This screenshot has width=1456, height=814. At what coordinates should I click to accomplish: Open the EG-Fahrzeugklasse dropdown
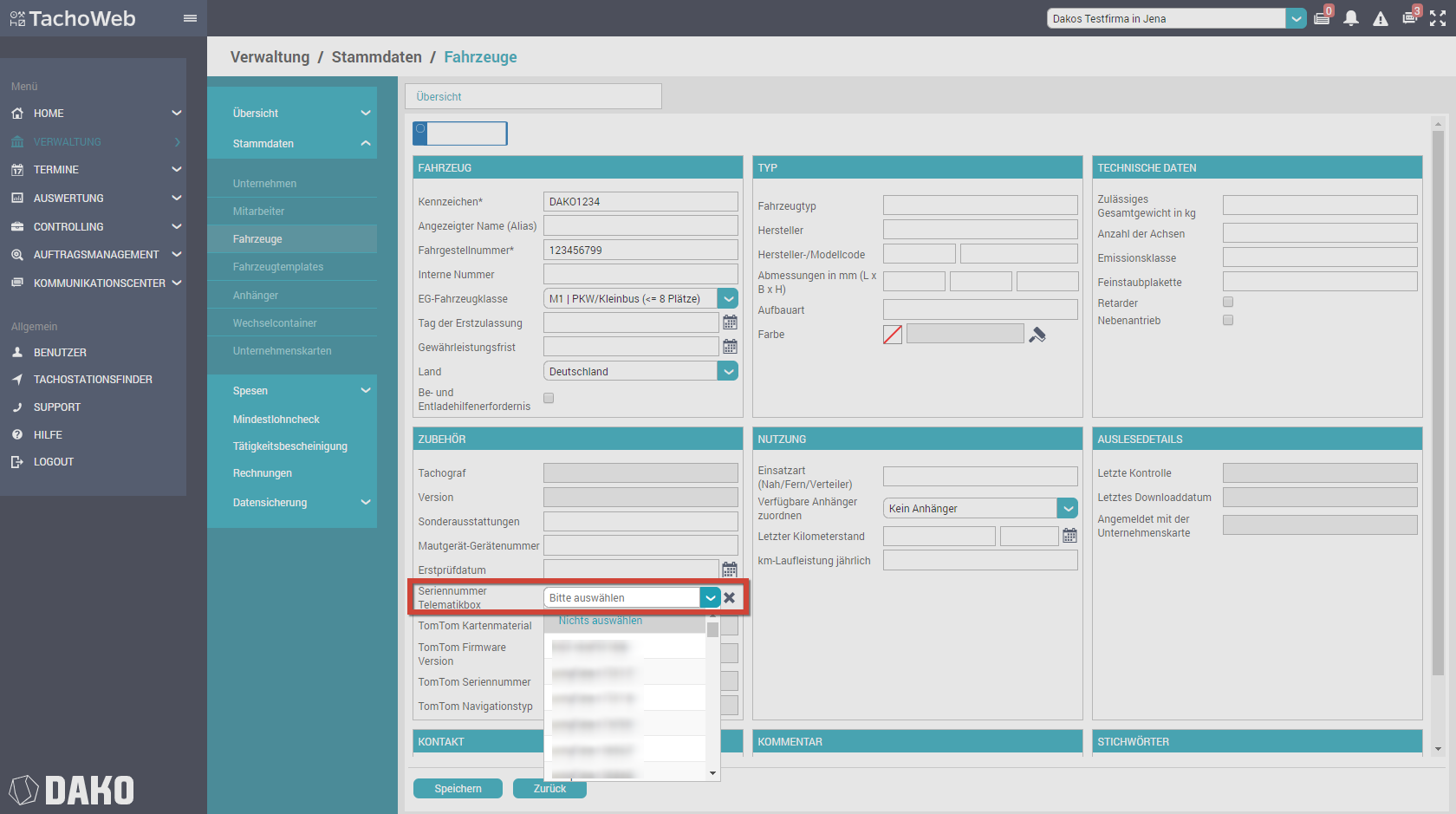pyautogui.click(x=728, y=299)
